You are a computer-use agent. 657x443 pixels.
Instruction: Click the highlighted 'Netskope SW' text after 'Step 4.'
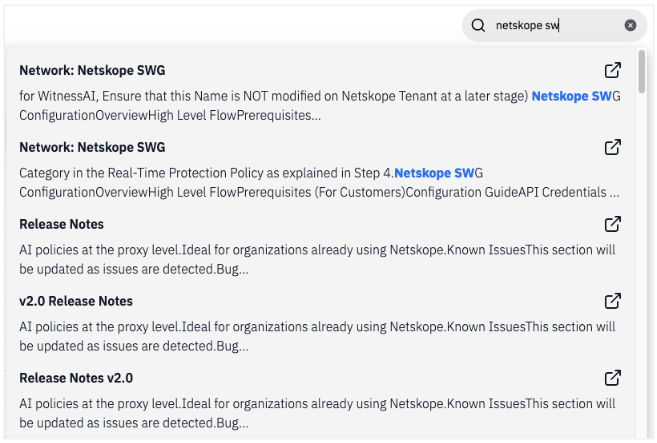tap(433, 174)
